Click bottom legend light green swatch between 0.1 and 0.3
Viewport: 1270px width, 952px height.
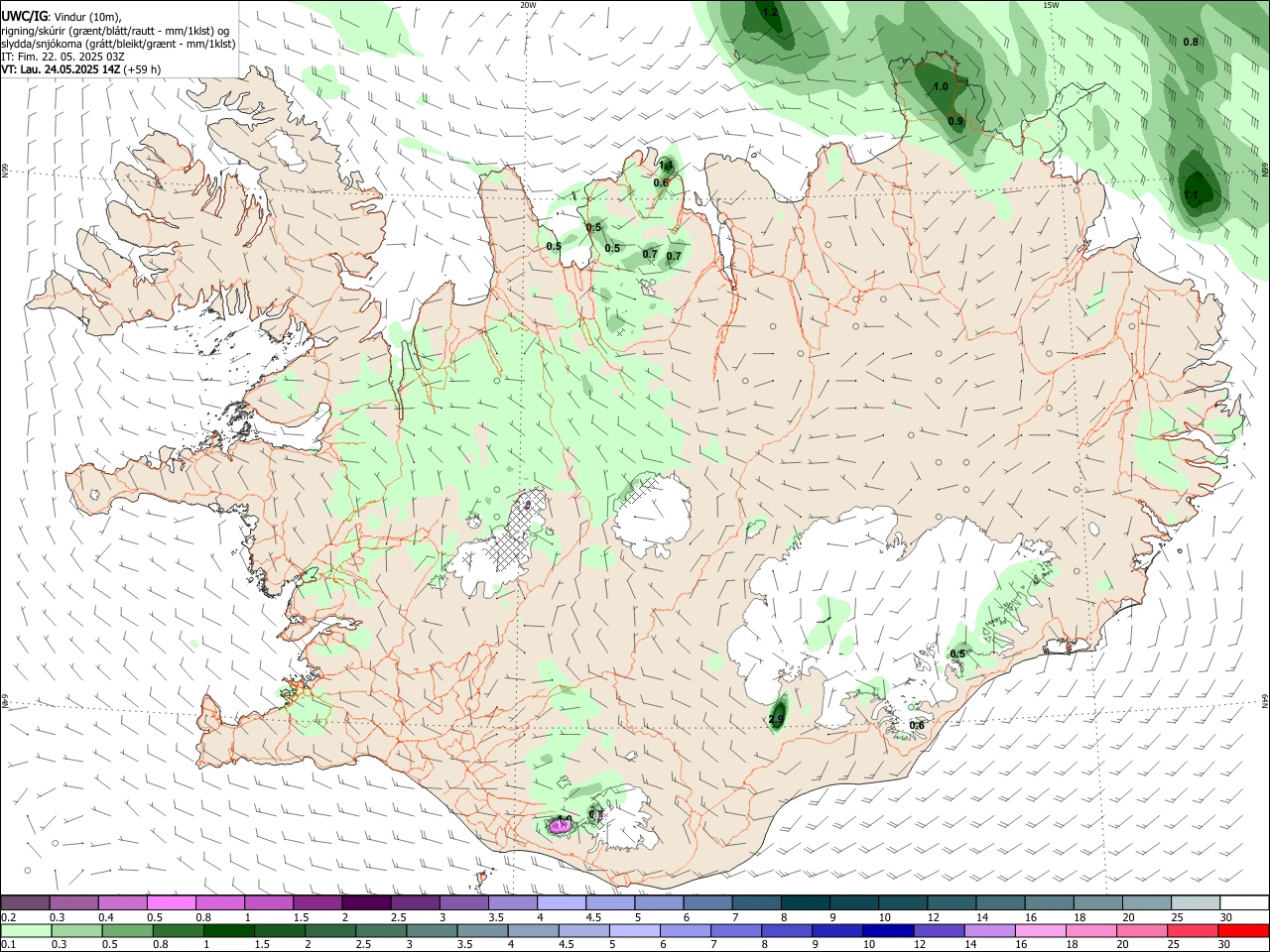(x=25, y=930)
